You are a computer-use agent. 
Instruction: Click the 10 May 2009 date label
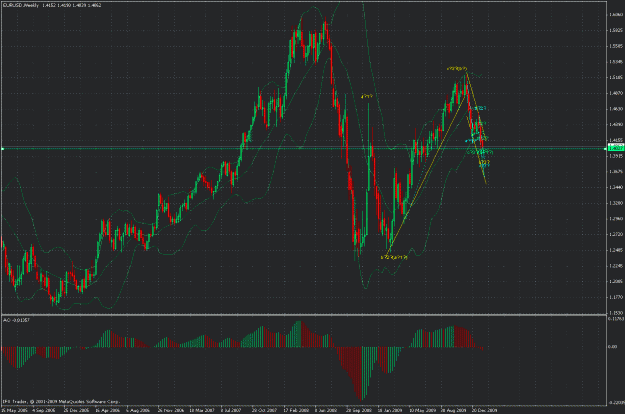pos(422,410)
